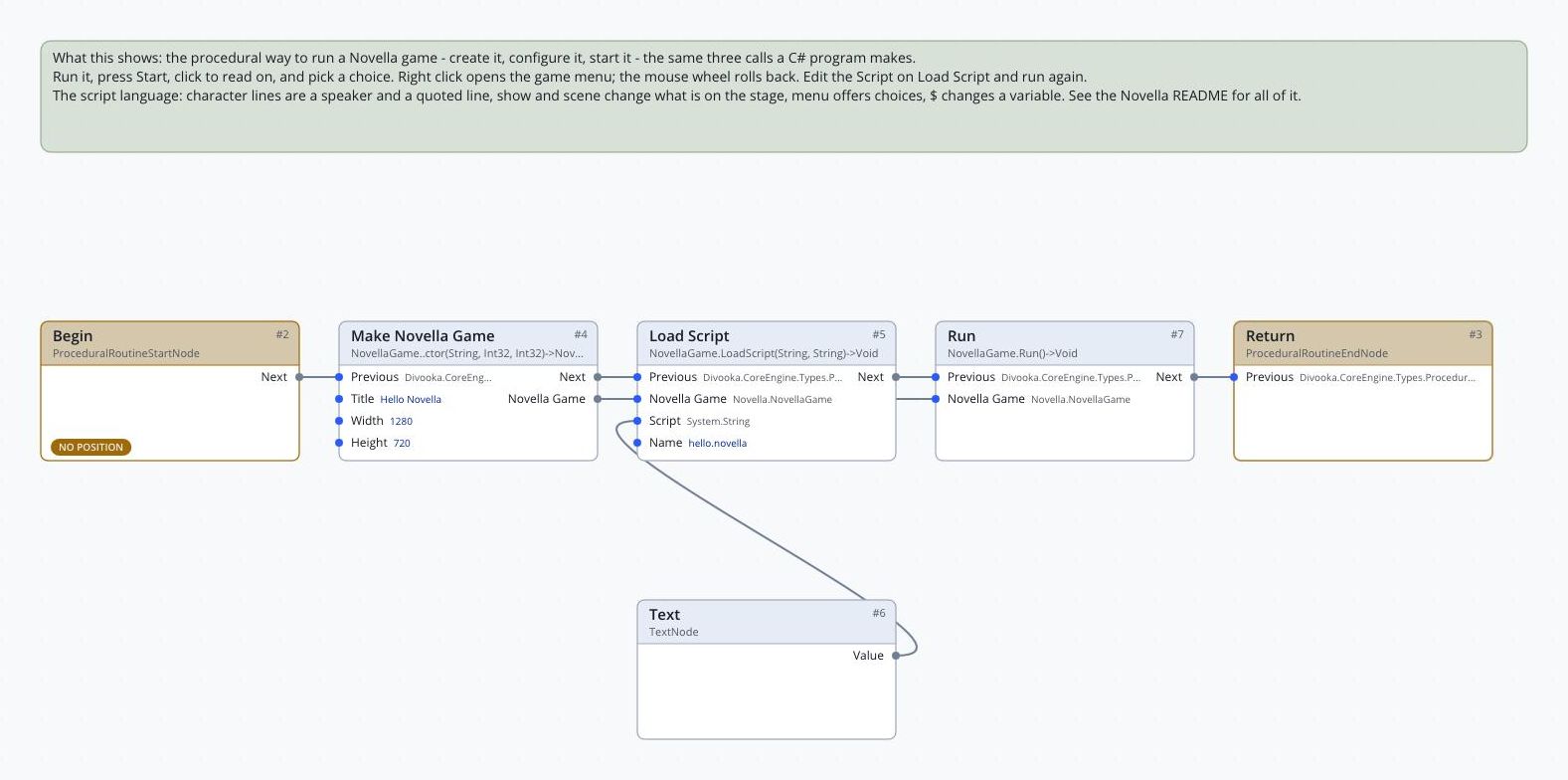The width and height of the screenshot is (1568, 780).
Task: Click the Previous input port on Run node
Action: pos(936,377)
